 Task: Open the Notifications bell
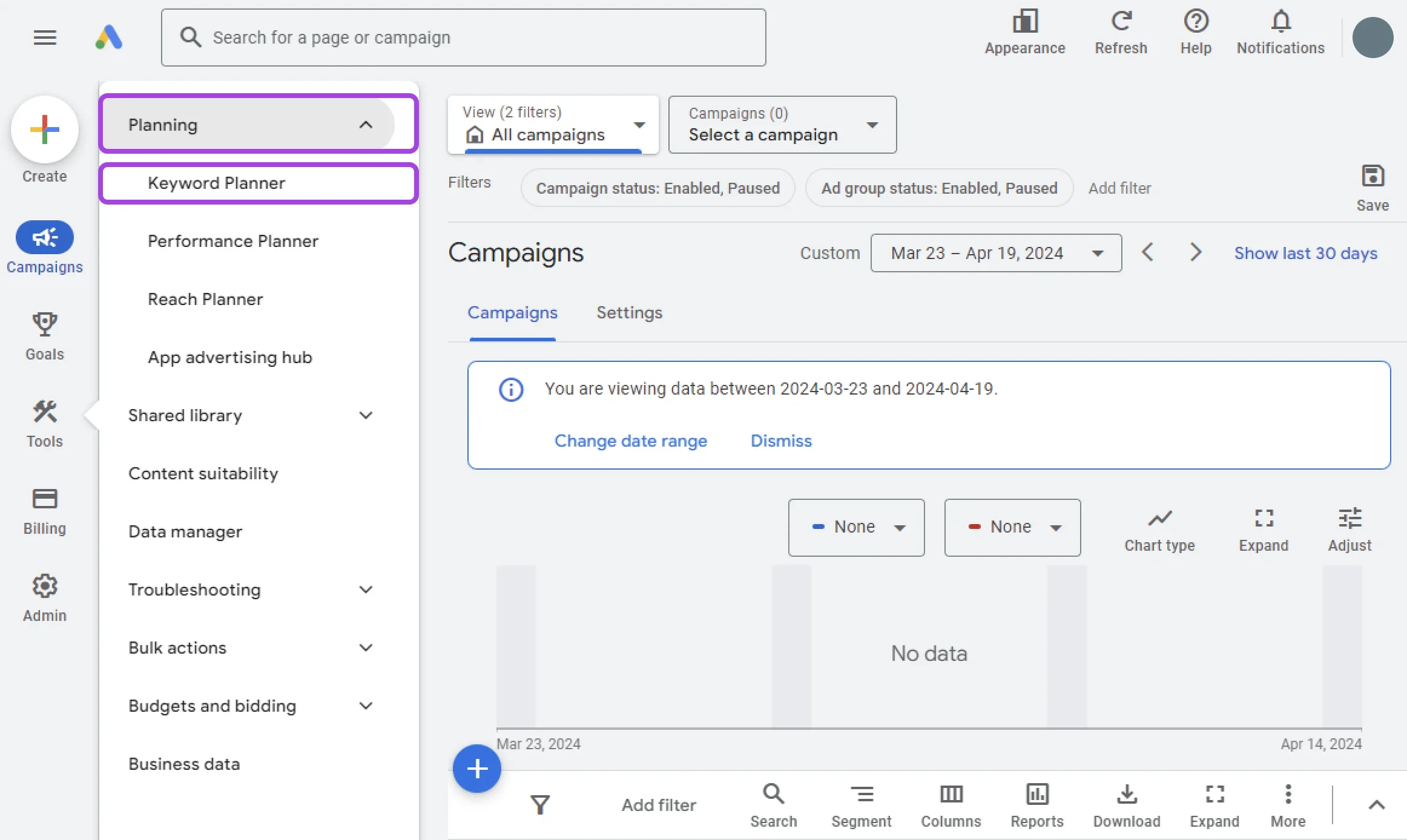(1280, 33)
